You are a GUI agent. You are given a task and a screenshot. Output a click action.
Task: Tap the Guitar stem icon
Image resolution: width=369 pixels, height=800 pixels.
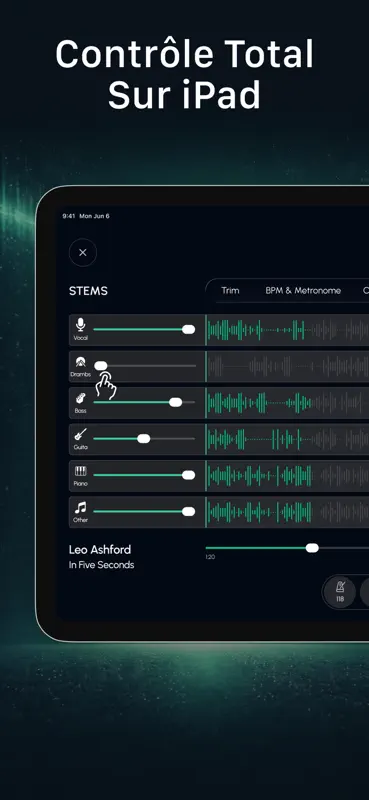pos(81,435)
